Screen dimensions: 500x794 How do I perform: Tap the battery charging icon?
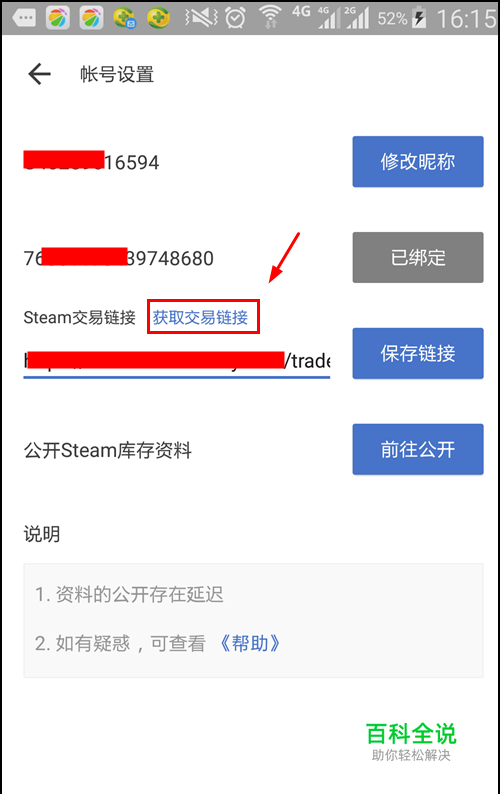pyautogui.click(x=418, y=18)
